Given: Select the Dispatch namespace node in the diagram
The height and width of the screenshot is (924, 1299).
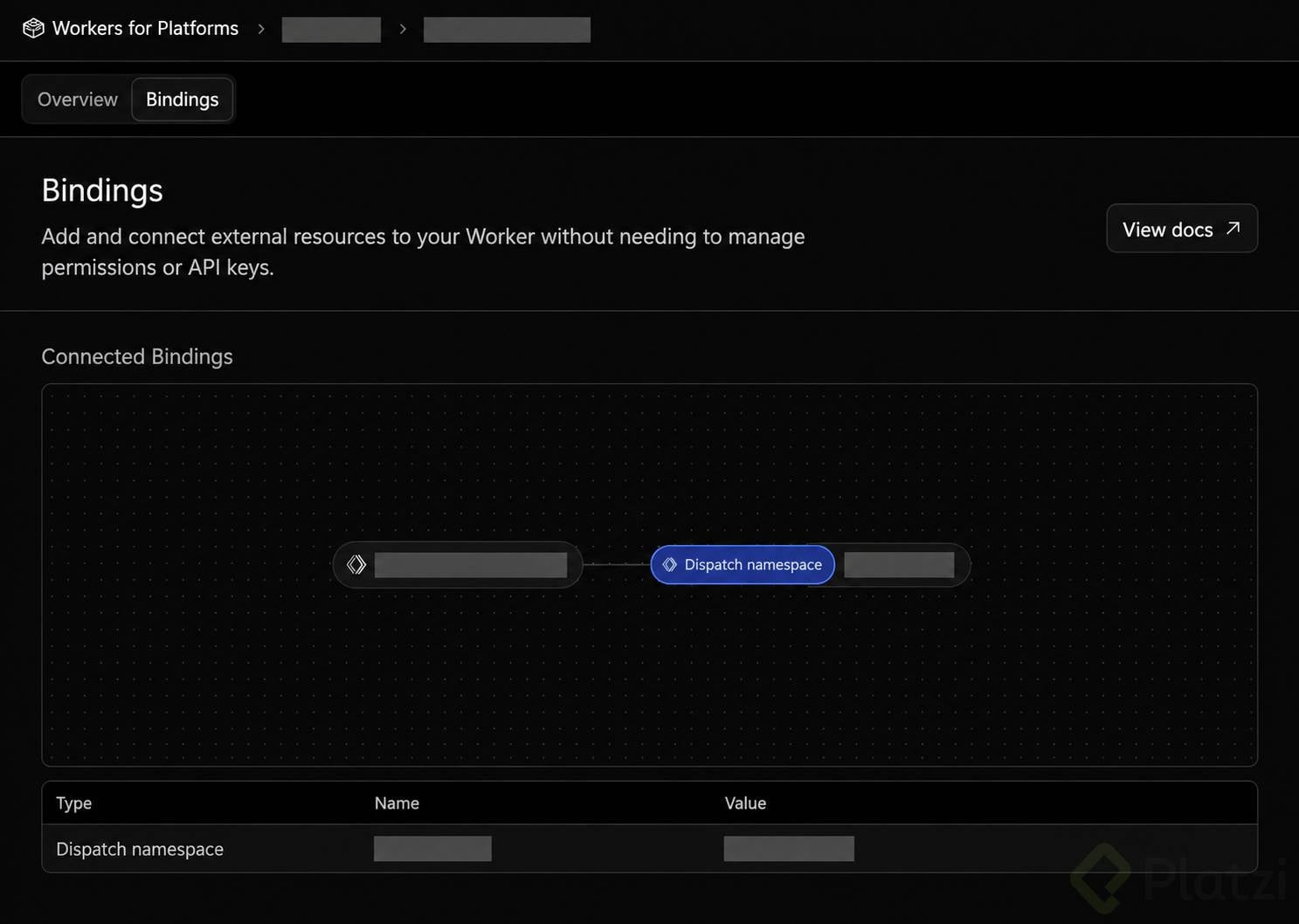Looking at the screenshot, I should coord(743,565).
